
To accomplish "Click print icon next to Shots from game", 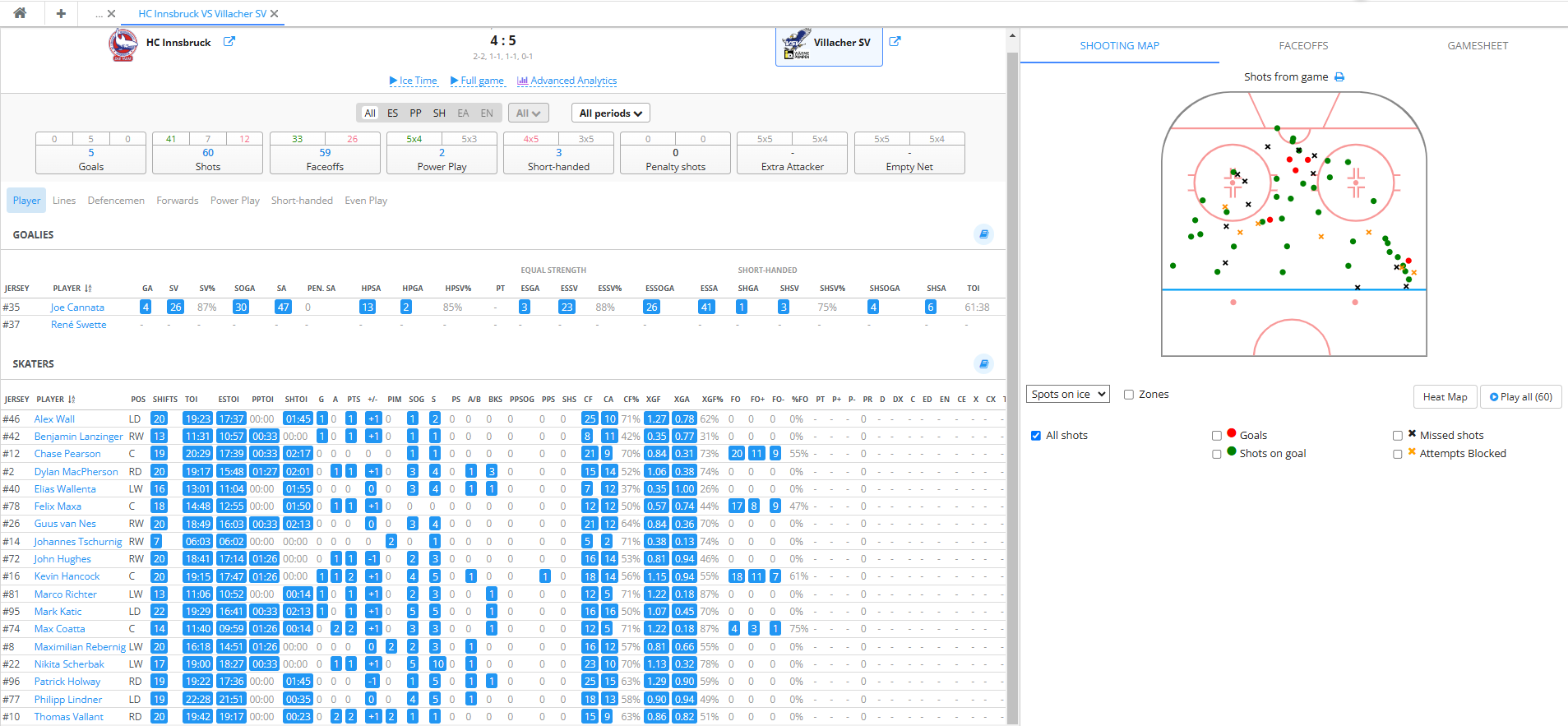I will 1339,77.
